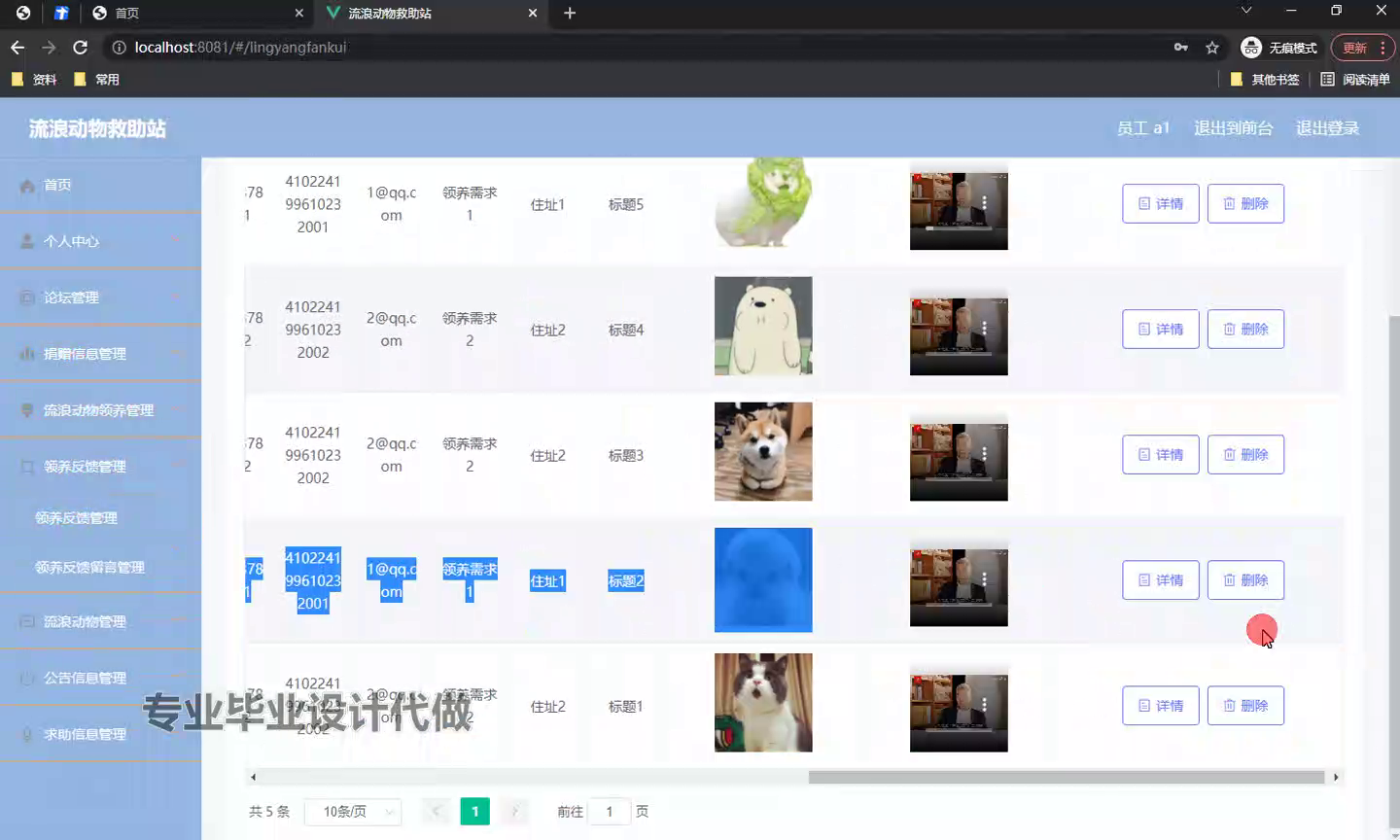Image resolution: width=1400 pixels, height=840 pixels.
Task: Click the surprised cat photo in 标题1 row
Action: (x=763, y=702)
